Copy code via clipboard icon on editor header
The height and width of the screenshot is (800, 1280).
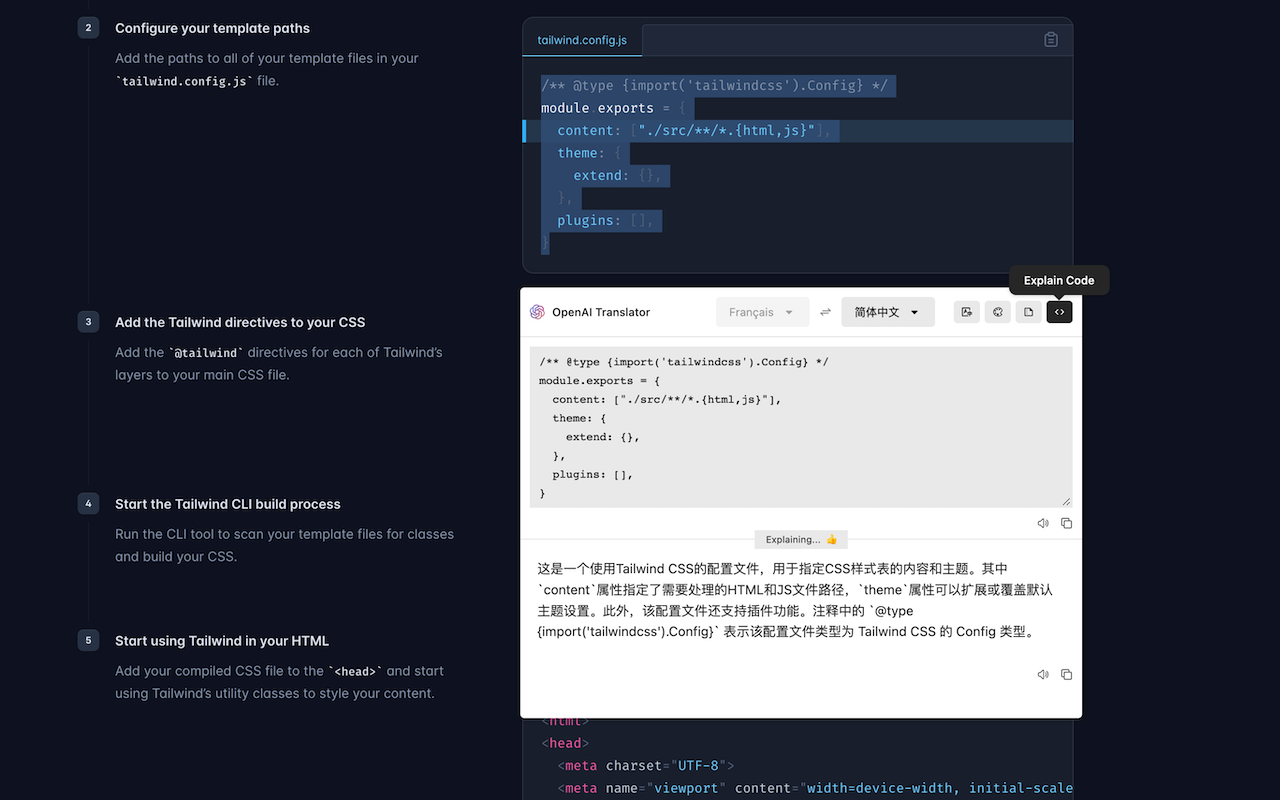tap(1050, 39)
